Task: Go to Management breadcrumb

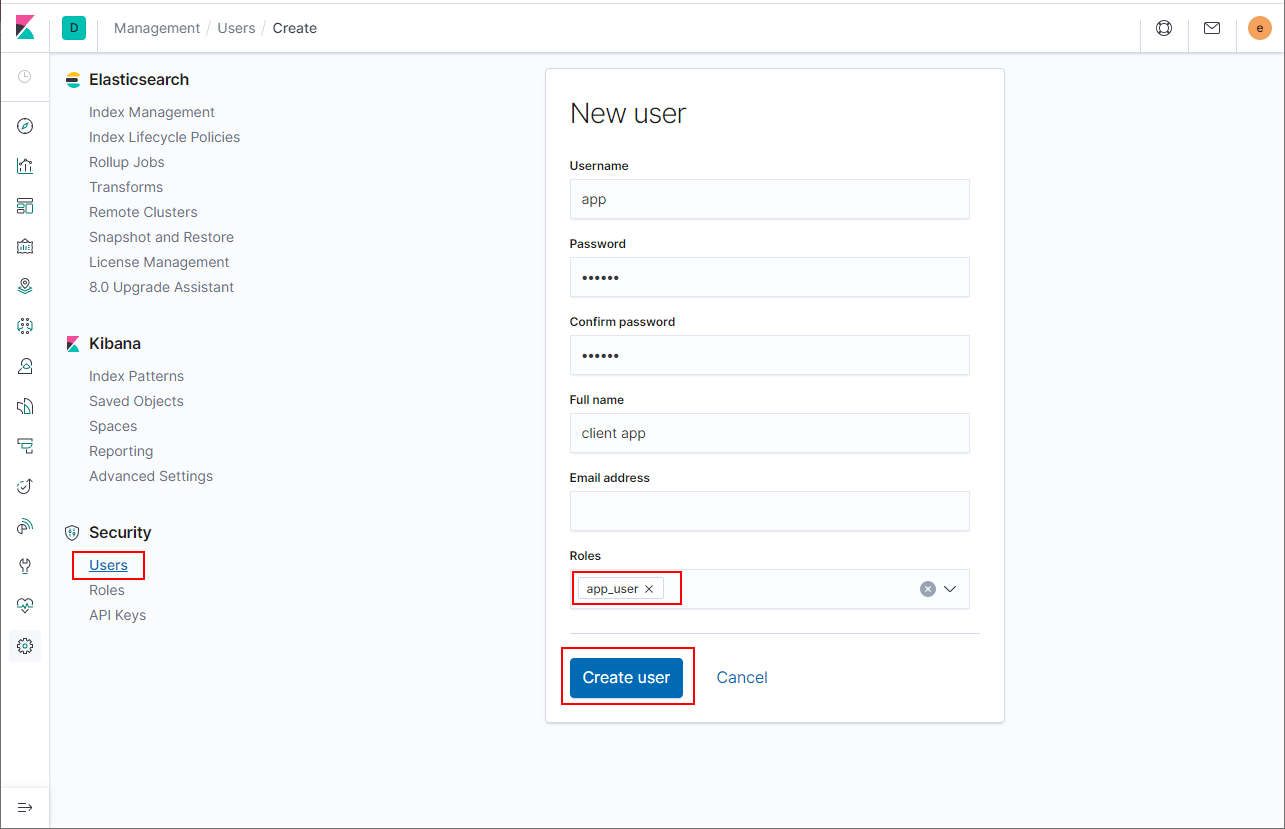Action: (157, 28)
